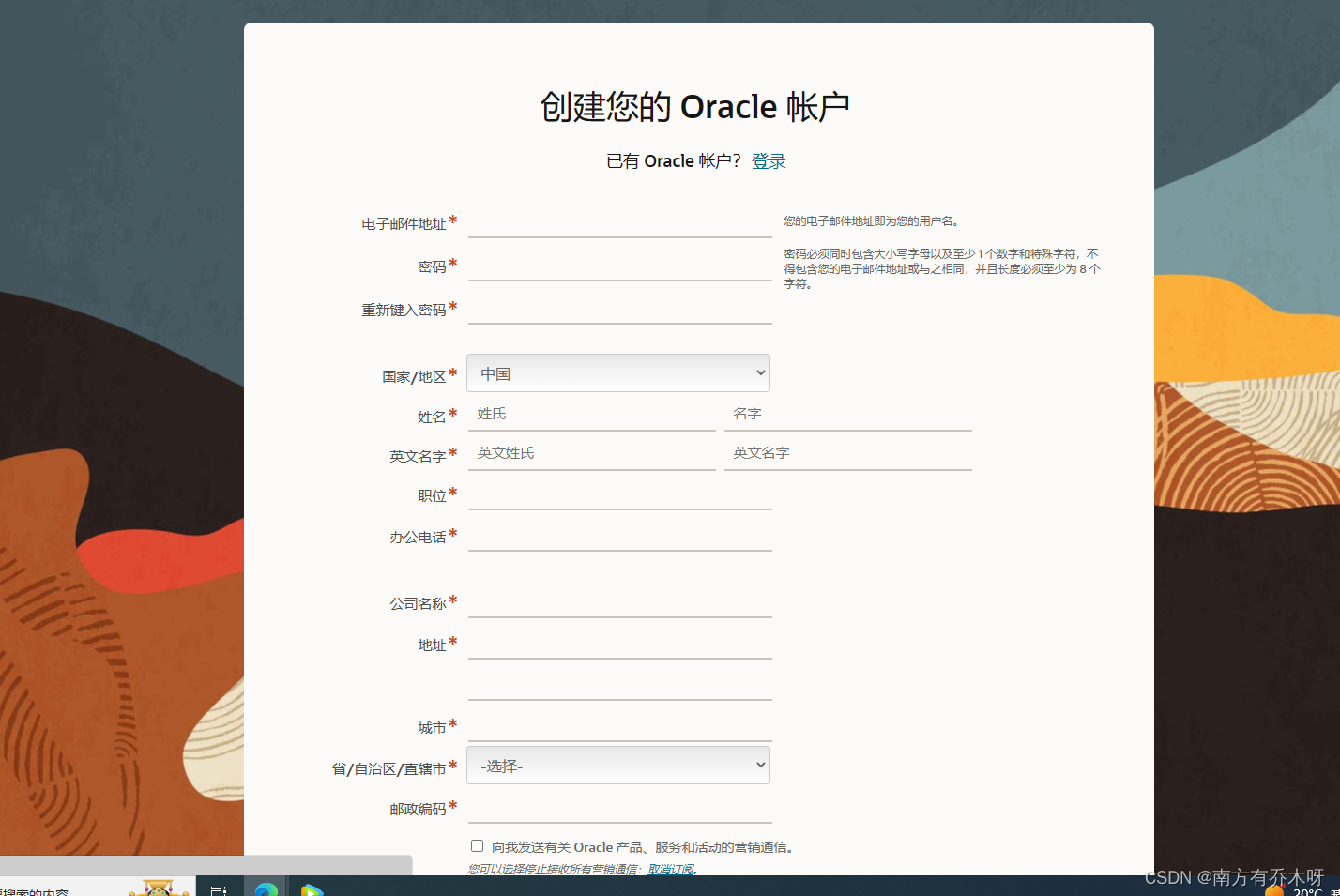The width and height of the screenshot is (1340, 896).
Task: Click the 姓氏 last name field
Action: [591, 415]
